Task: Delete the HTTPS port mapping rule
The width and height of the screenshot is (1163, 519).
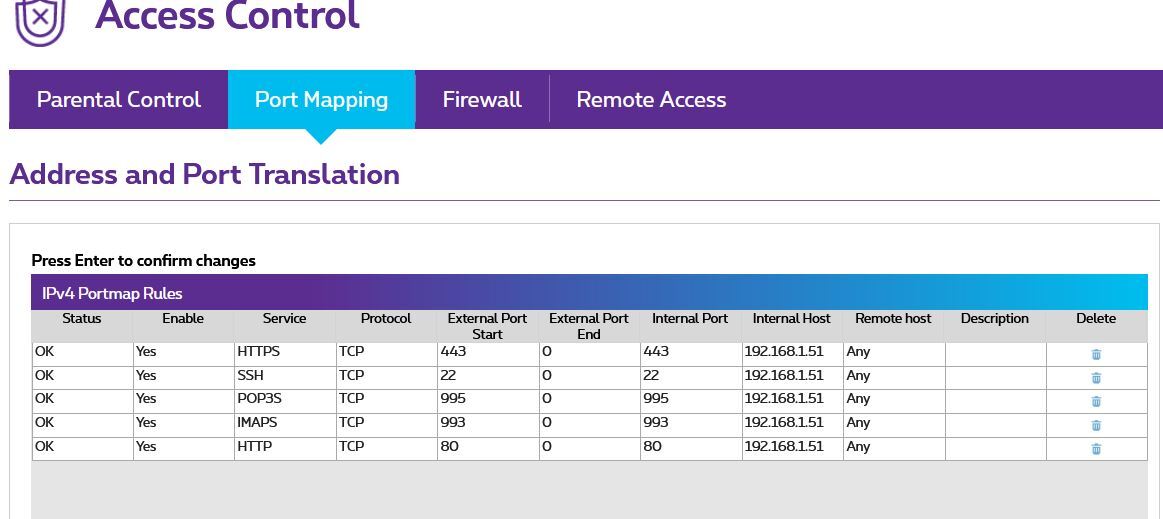Action: [1096, 354]
